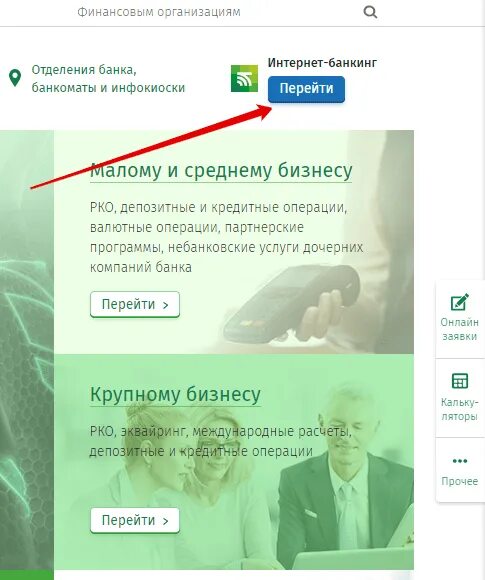This screenshot has height=580, width=485.
Task: Click the green abstract side banner
Action: (x=27, y=351)
